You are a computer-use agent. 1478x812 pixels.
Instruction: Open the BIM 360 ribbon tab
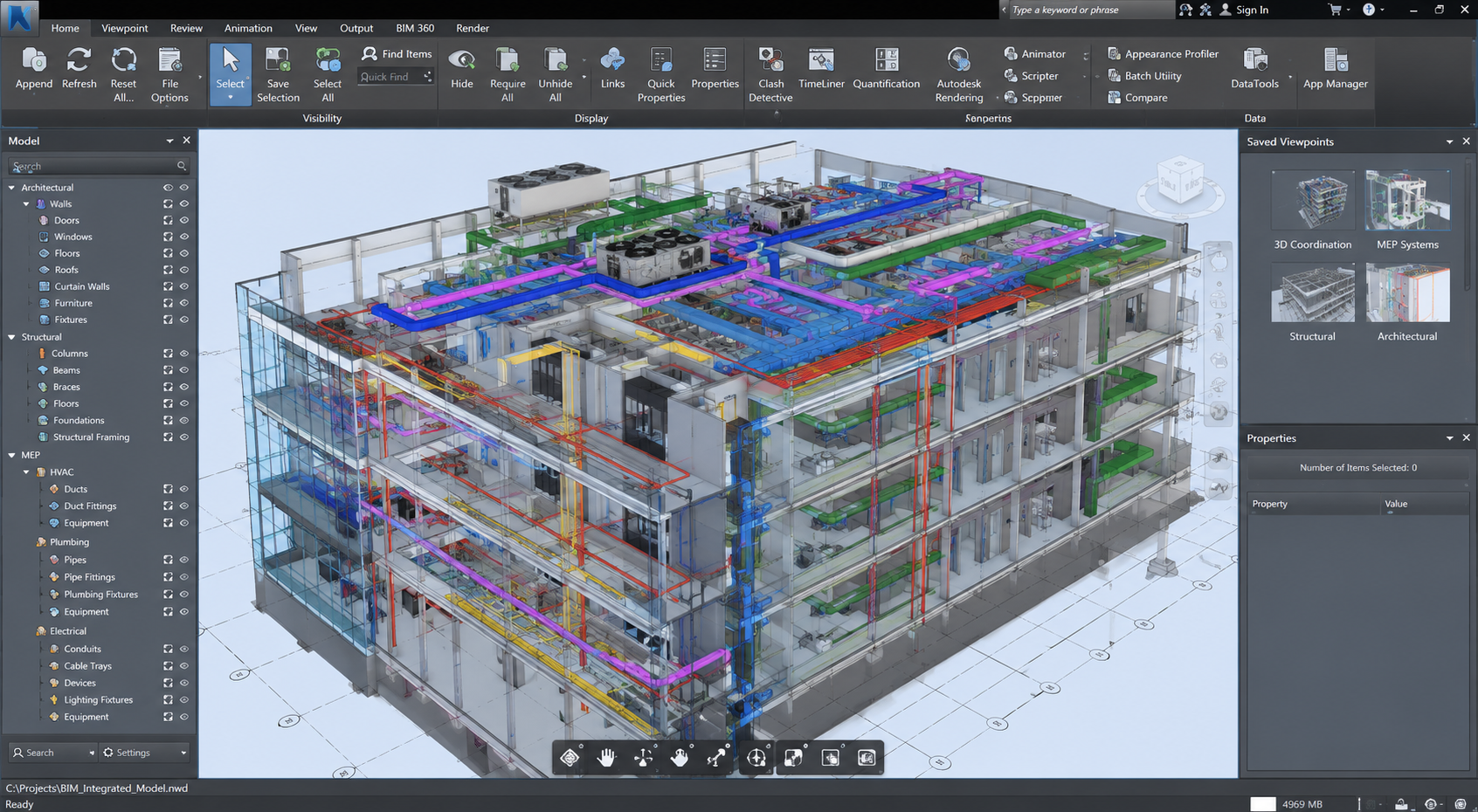click(x=415, y=28)
